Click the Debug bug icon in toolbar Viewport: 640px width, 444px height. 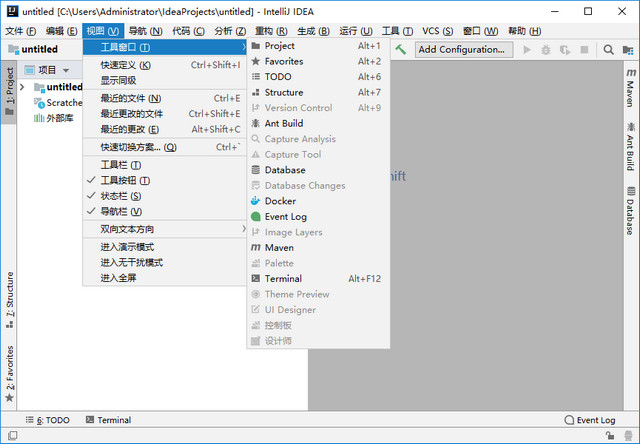pos(546,50)
